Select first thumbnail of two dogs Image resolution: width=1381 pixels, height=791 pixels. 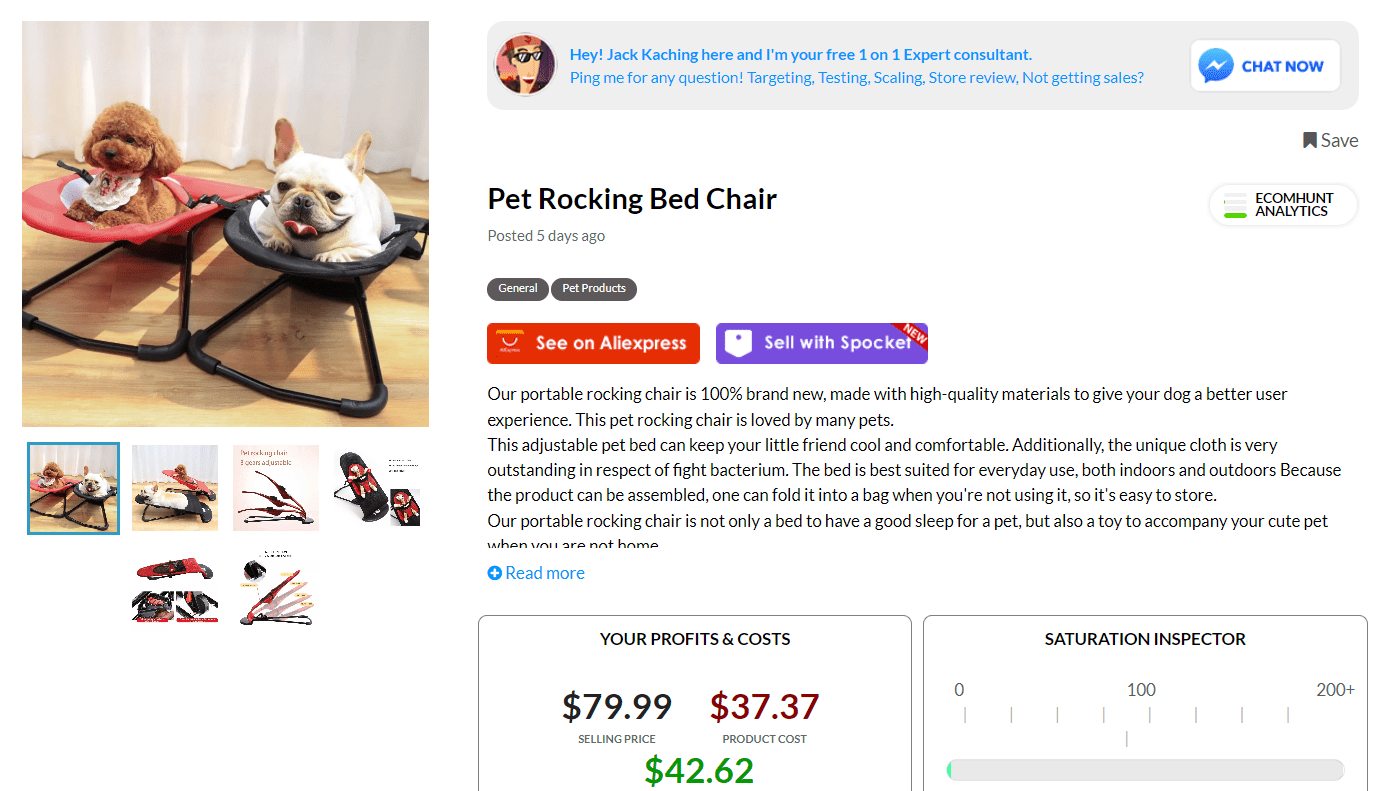(x=74, y=488)
